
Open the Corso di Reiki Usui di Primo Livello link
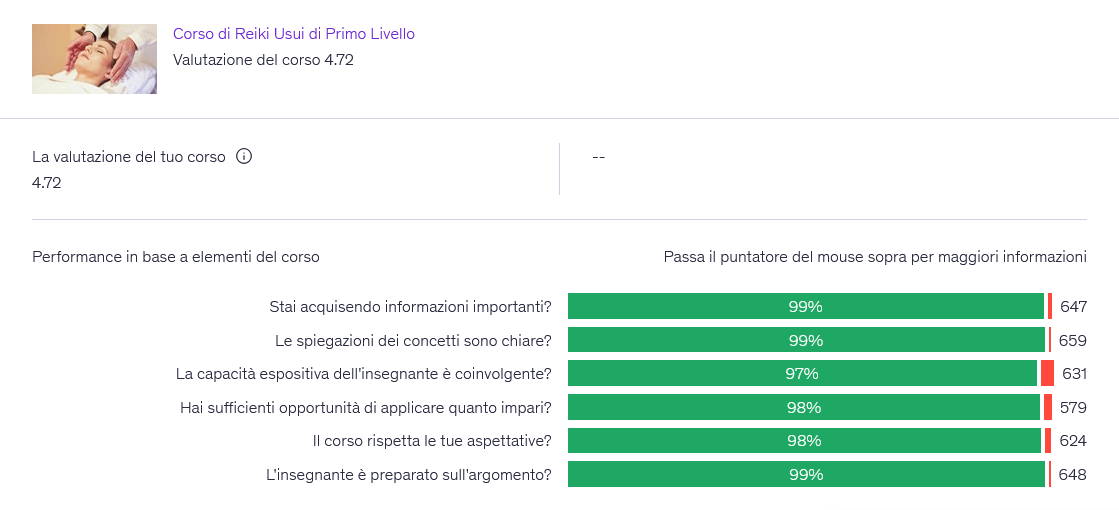(293, 34)
